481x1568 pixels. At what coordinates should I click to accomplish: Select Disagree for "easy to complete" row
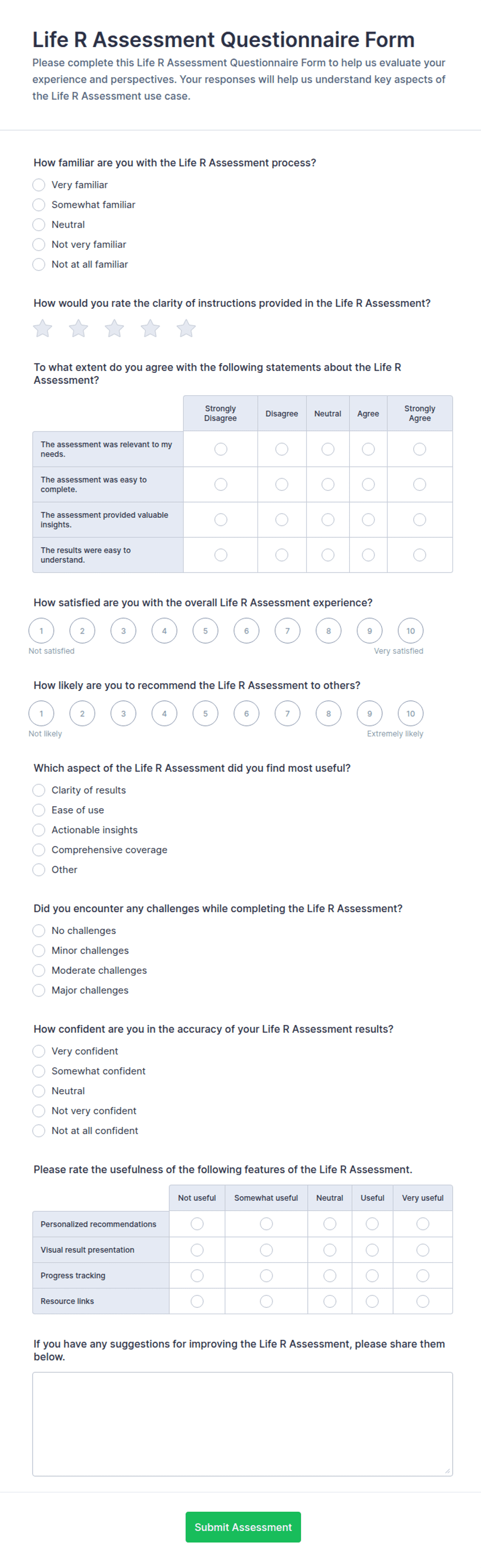pos(282,485)
